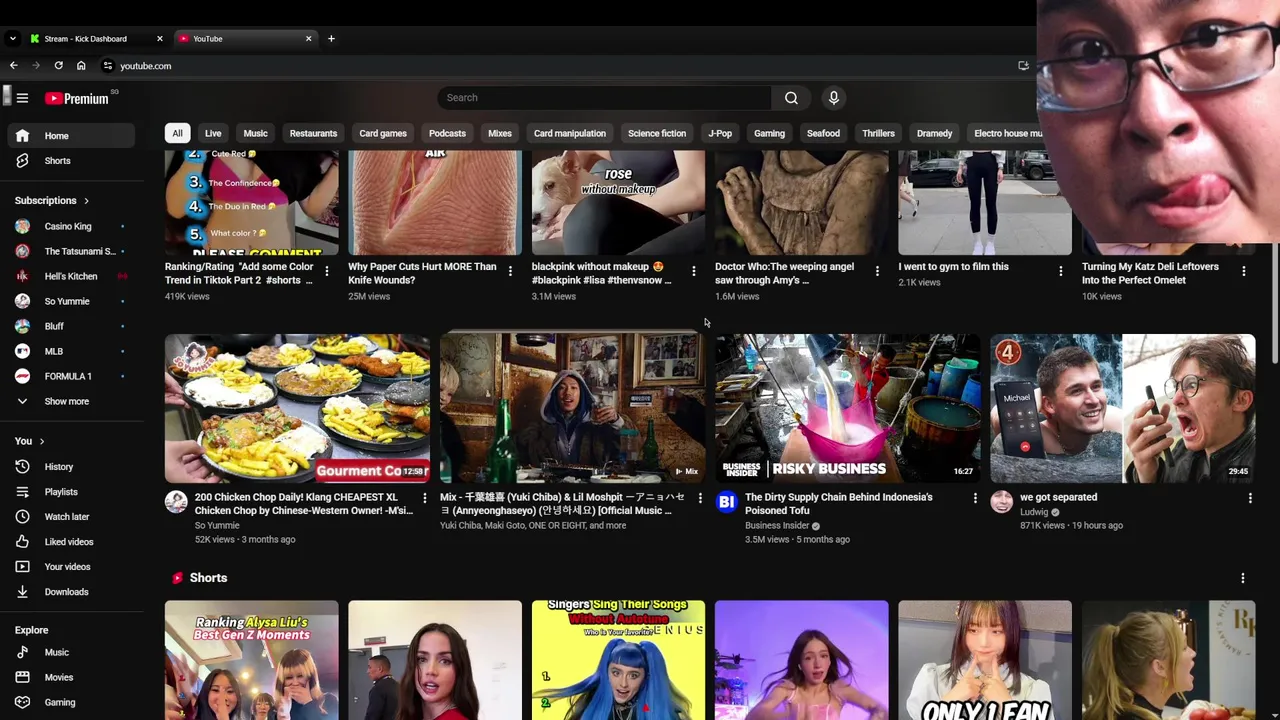This screenshot has width=1280, height=720.
Task: Close the Stream - Kick Dashboard tab
Action: pos(159,39)
